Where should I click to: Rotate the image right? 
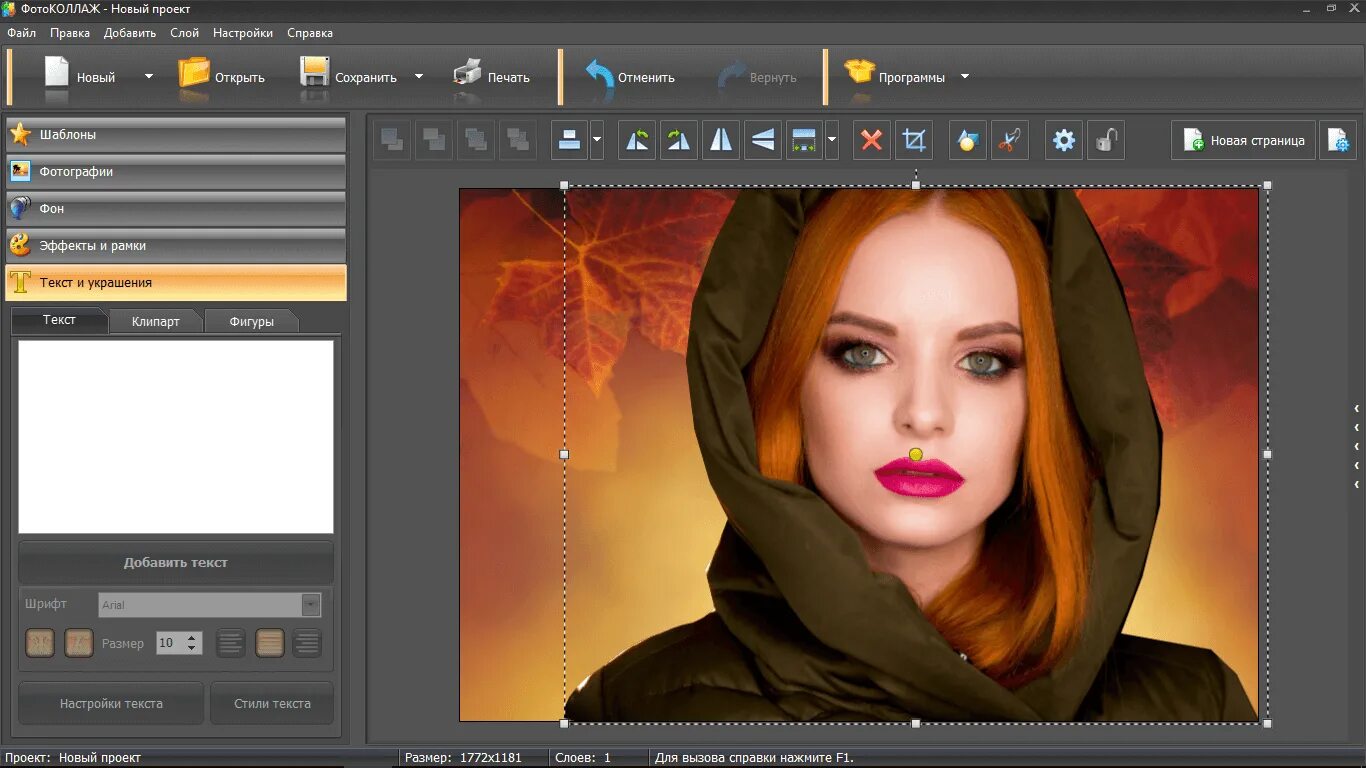[x=679, y=141]
